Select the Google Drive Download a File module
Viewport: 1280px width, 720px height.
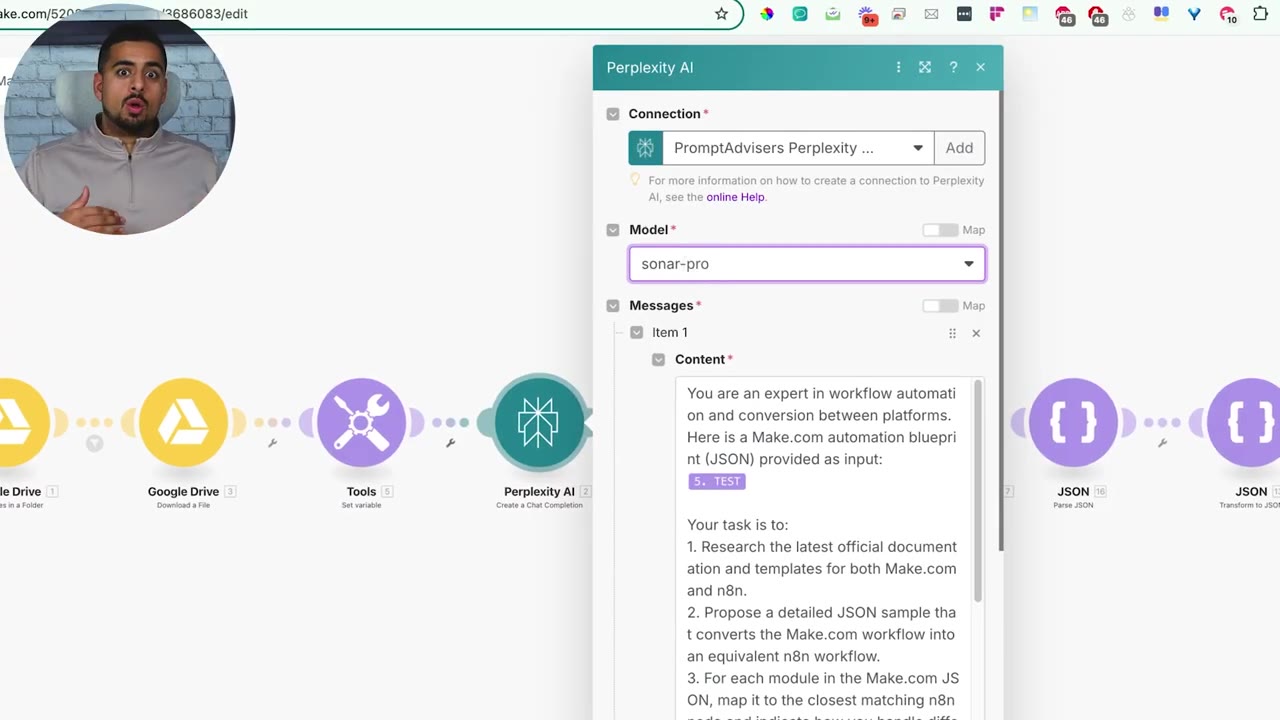tap(183, 423)
